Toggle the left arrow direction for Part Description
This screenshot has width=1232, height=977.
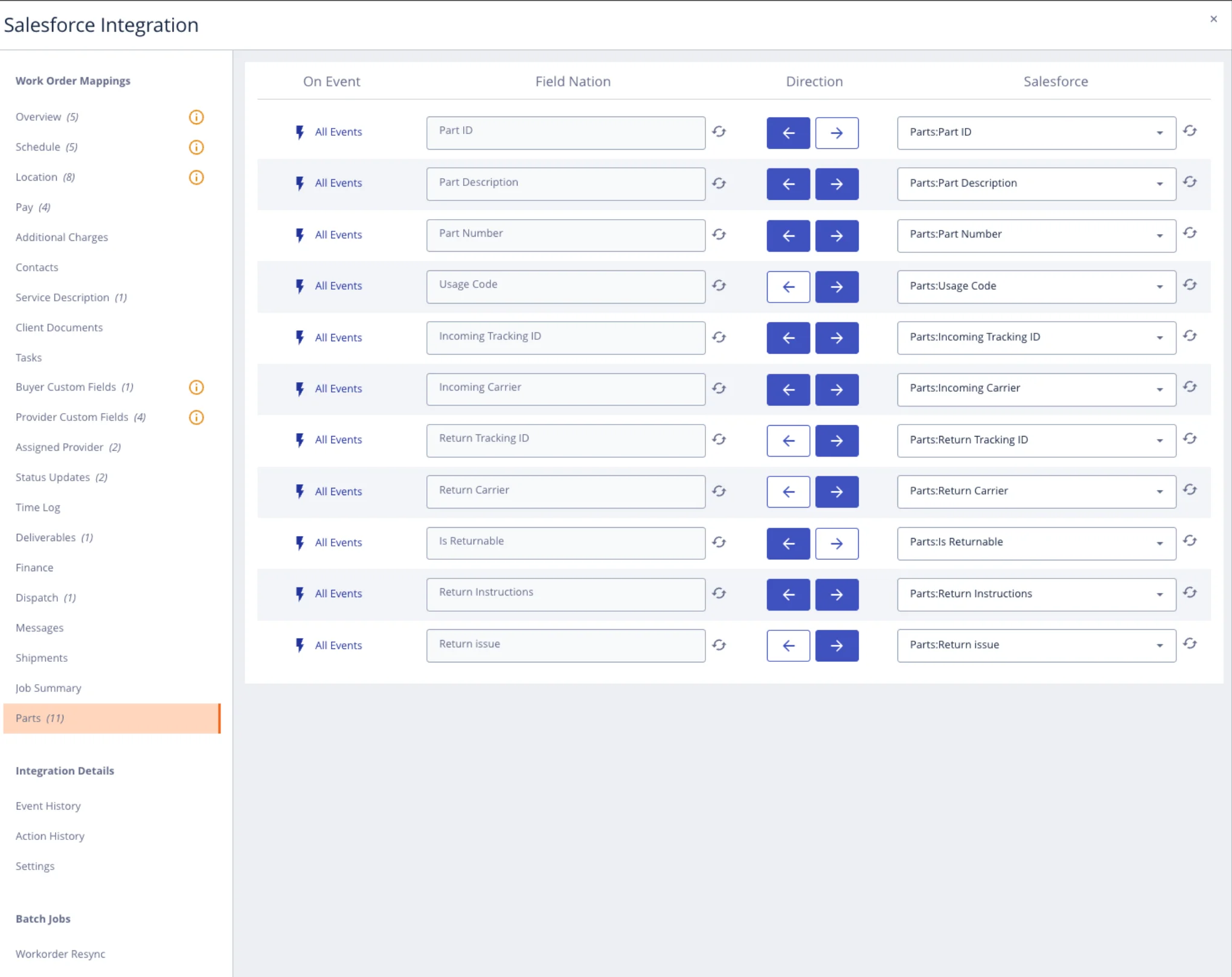point(788,184)
